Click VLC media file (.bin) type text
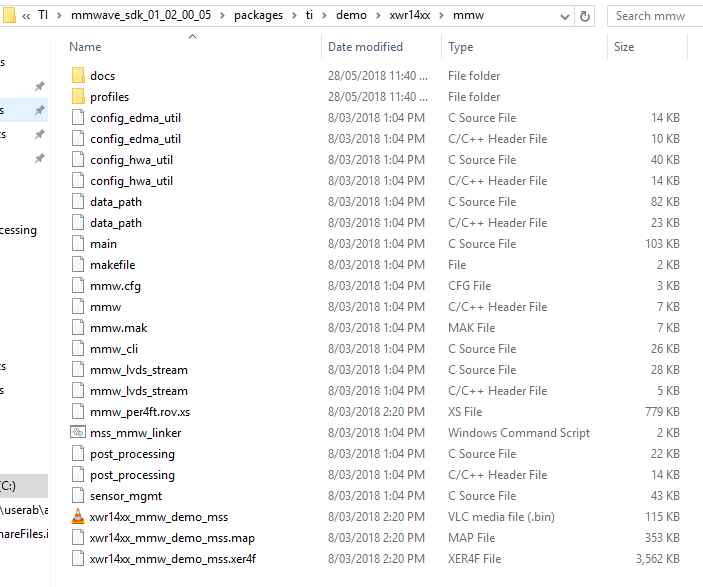Viewport: 703px width, 587px height. (501, 517)
